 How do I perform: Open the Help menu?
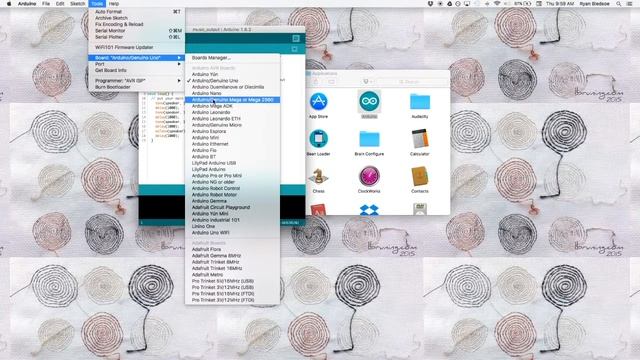114,4
